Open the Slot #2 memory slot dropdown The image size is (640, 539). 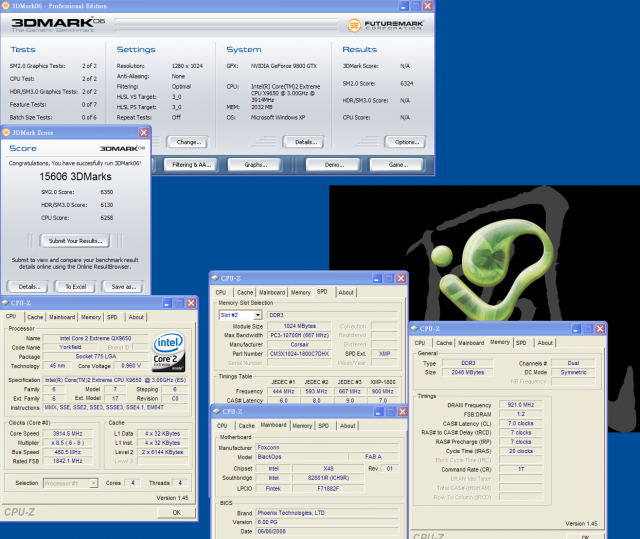[x=258, y=315]
